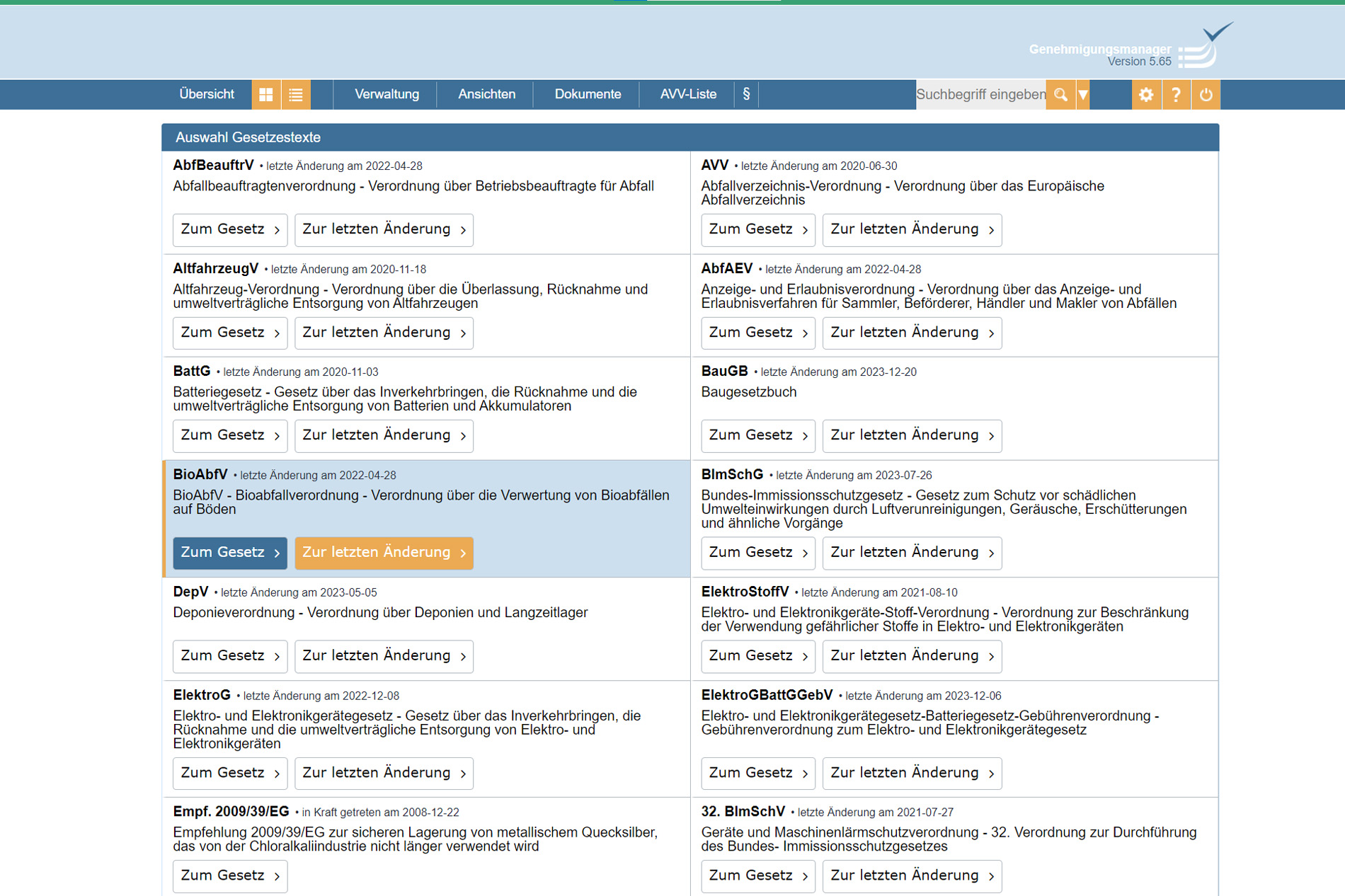Viewport: 1345px width, 896px height.
Task: Open Zum Gesetz for BauGB
Action: pos(758,435)
